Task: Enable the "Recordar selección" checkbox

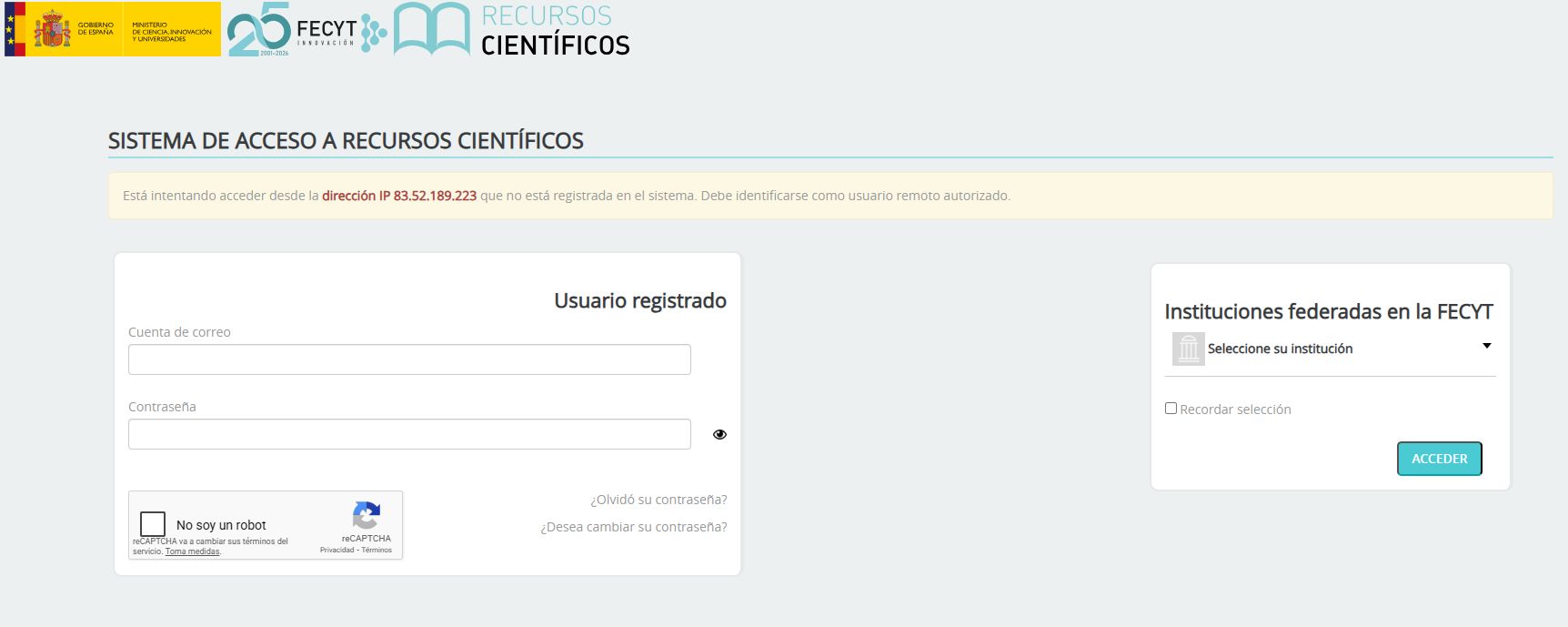Action: [1171, 409]
